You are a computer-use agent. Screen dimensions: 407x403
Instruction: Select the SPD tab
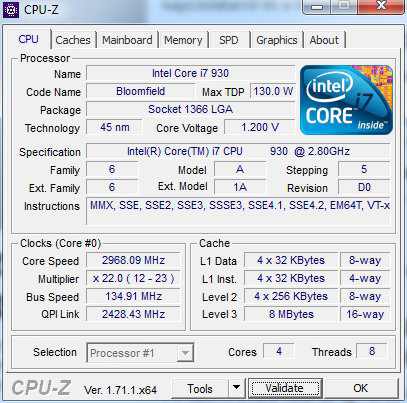click(x=229, y=40)
